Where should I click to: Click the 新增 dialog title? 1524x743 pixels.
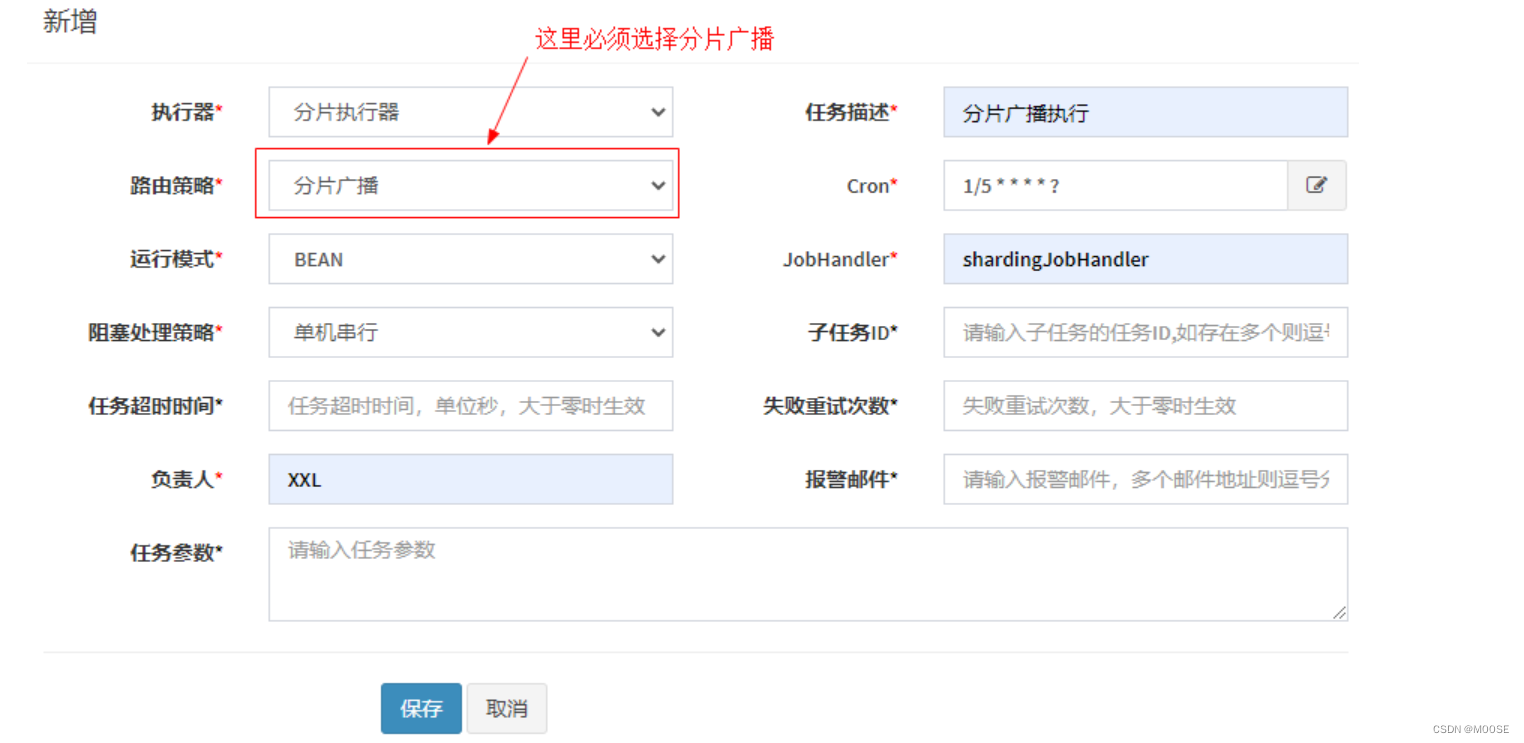click(x=70, y=22)
